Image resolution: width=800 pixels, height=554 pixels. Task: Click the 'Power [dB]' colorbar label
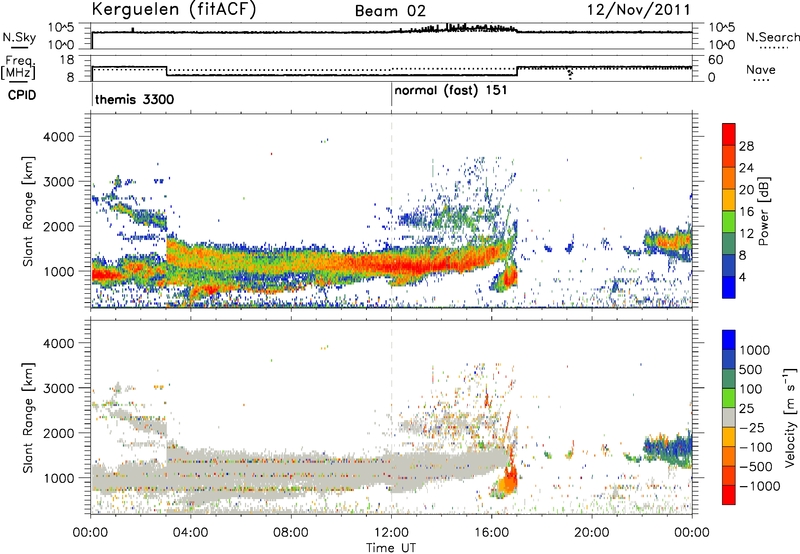(x=763, y=211)
